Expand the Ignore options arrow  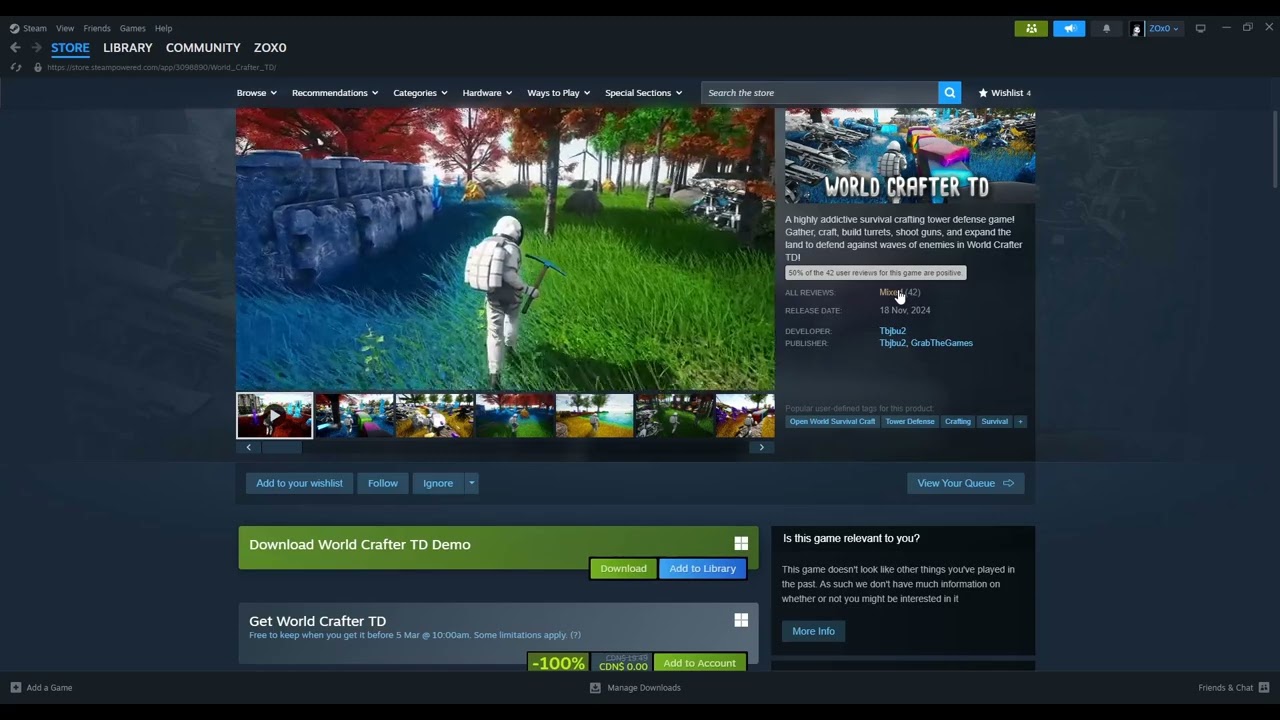coord(471,483)
